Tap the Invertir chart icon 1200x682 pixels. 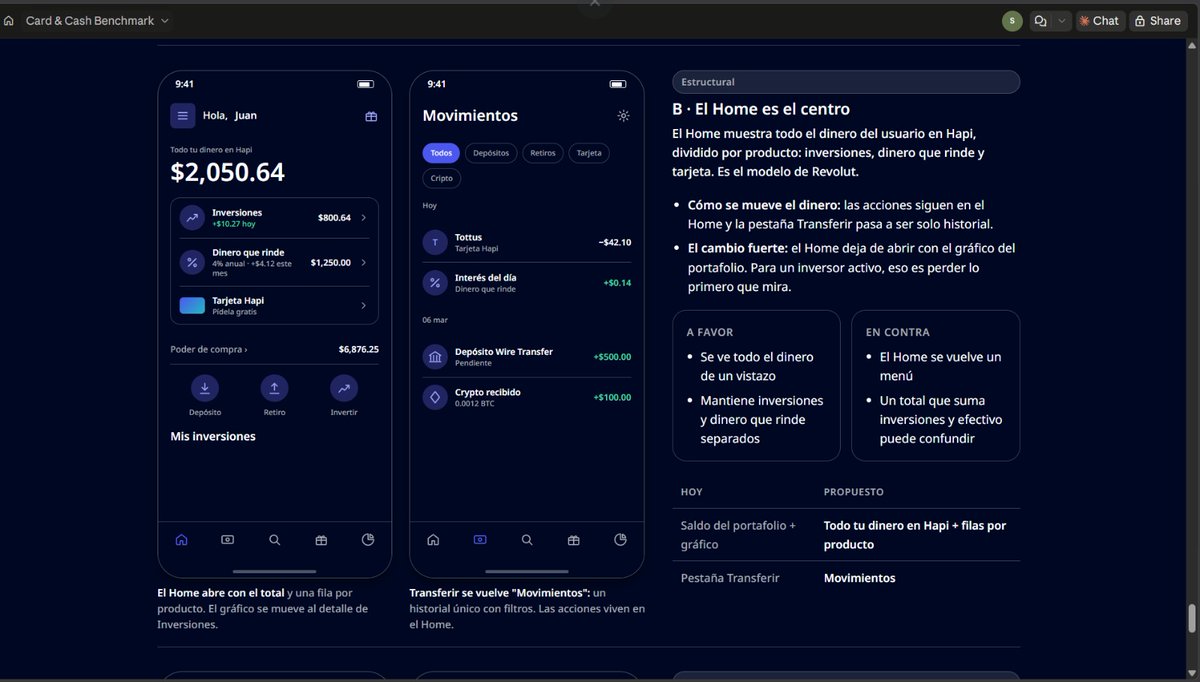[x=344, y=388]
